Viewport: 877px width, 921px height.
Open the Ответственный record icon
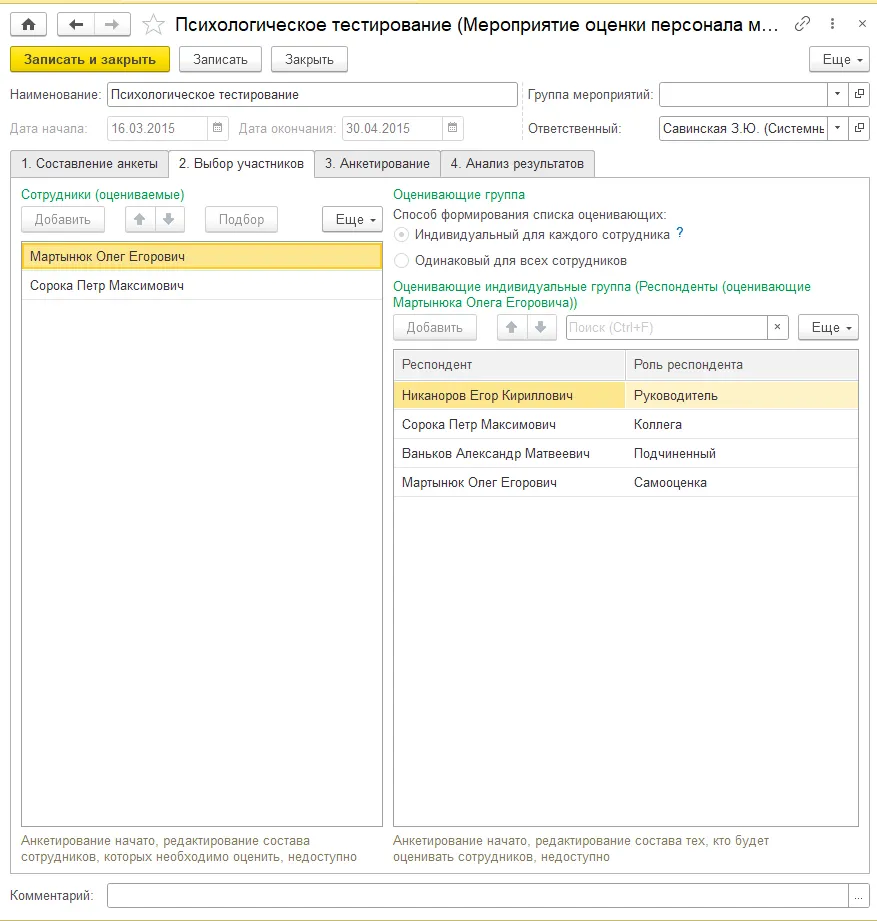(x=859, y=128)
